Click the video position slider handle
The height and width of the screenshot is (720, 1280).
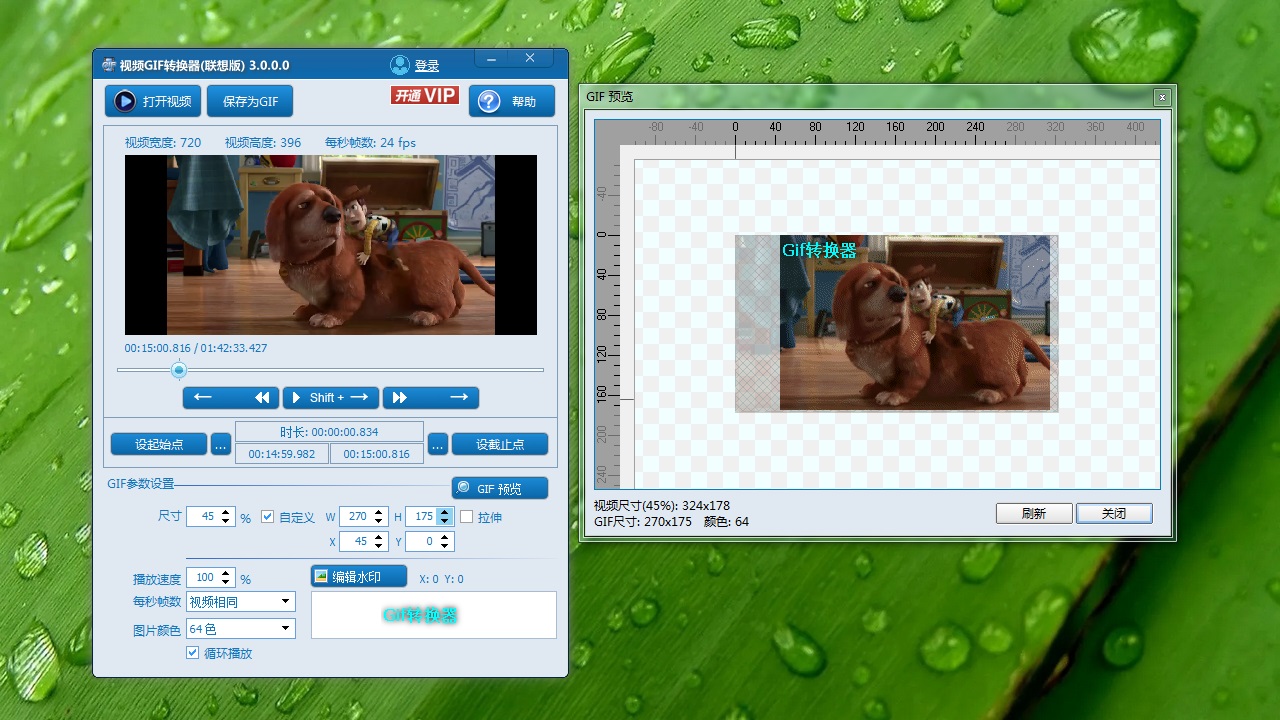pos(179,370)
